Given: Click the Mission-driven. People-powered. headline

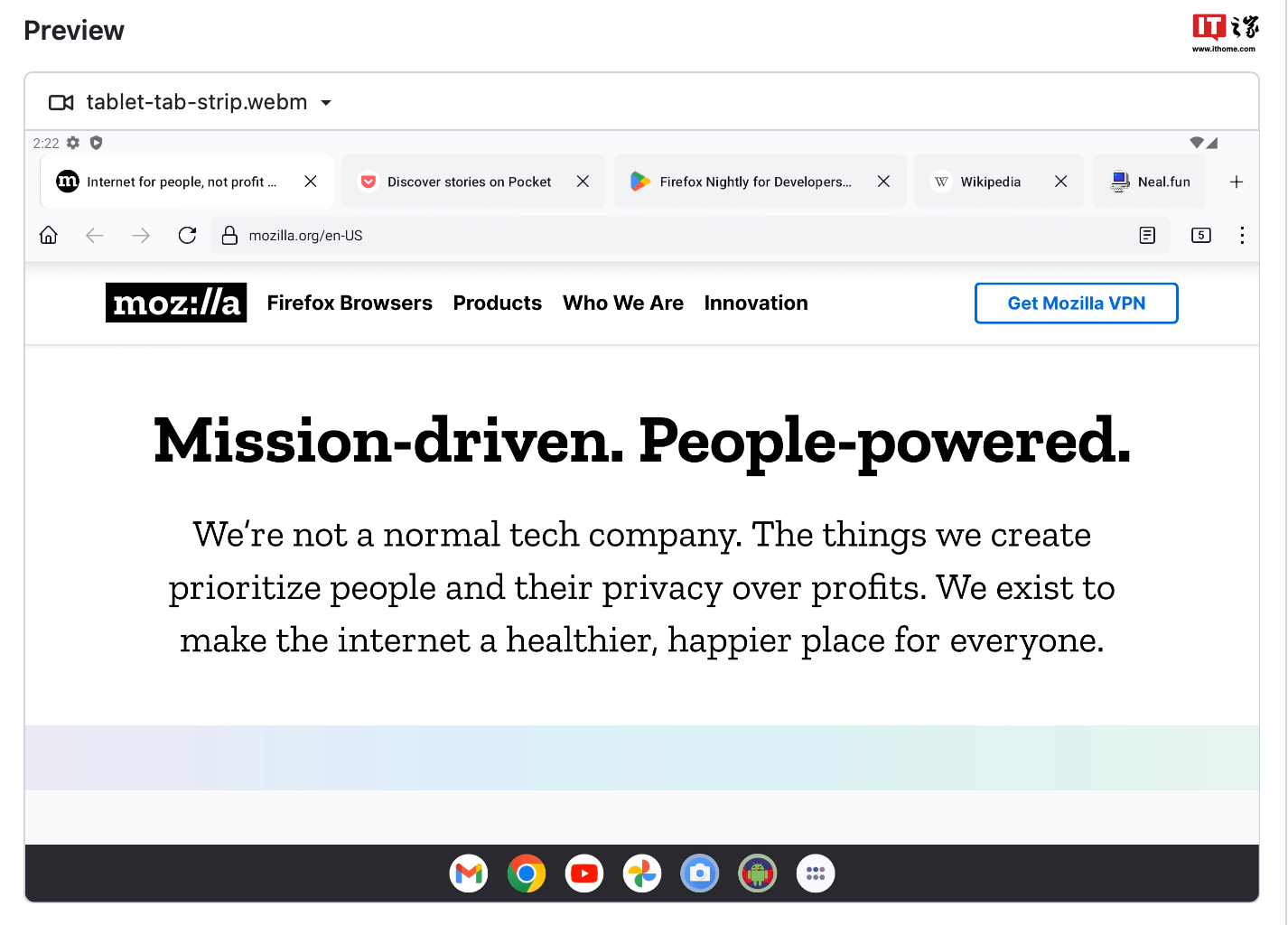Looking at the screenshot, I should 642,442.
